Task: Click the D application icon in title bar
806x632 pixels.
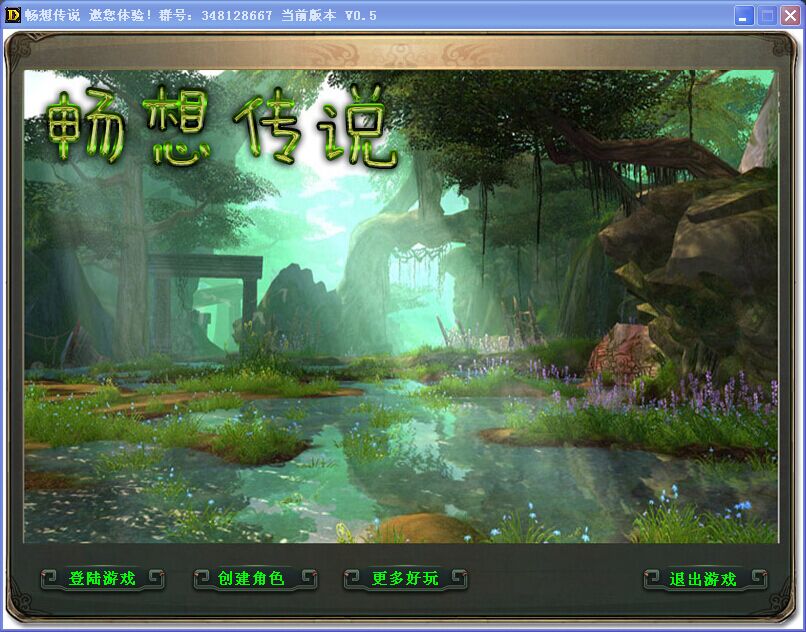Action: [12, 15]
